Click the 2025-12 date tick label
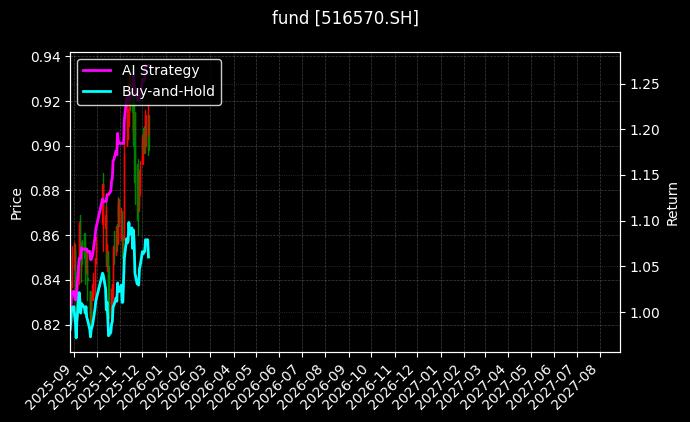690x422 pixels. coord(116,386)
